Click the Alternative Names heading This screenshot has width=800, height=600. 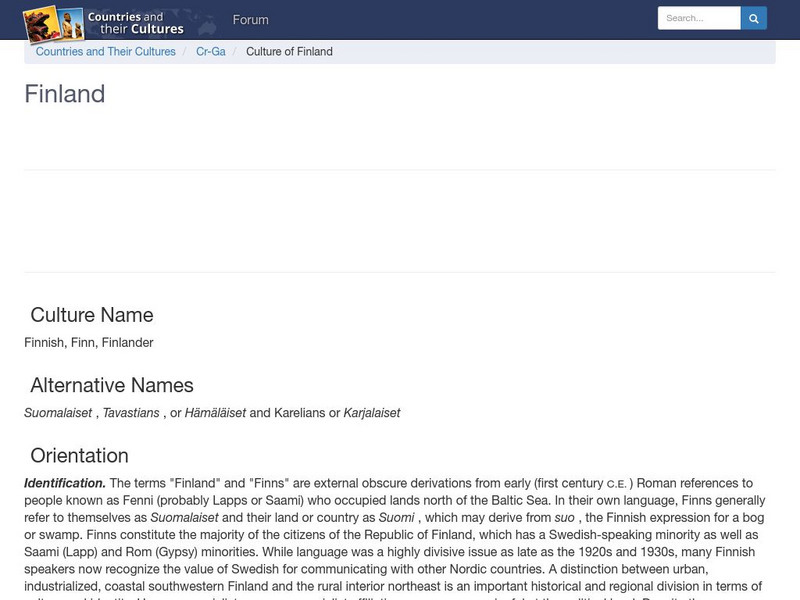(x=112, y=385)
